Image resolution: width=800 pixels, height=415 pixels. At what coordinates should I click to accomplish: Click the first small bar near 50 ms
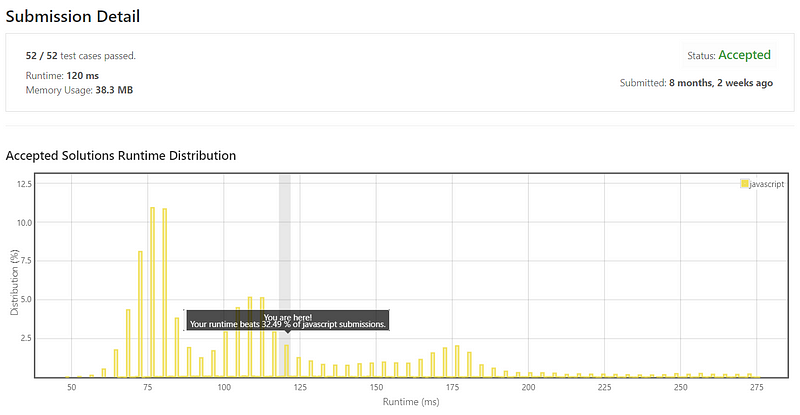coord(67,376)
